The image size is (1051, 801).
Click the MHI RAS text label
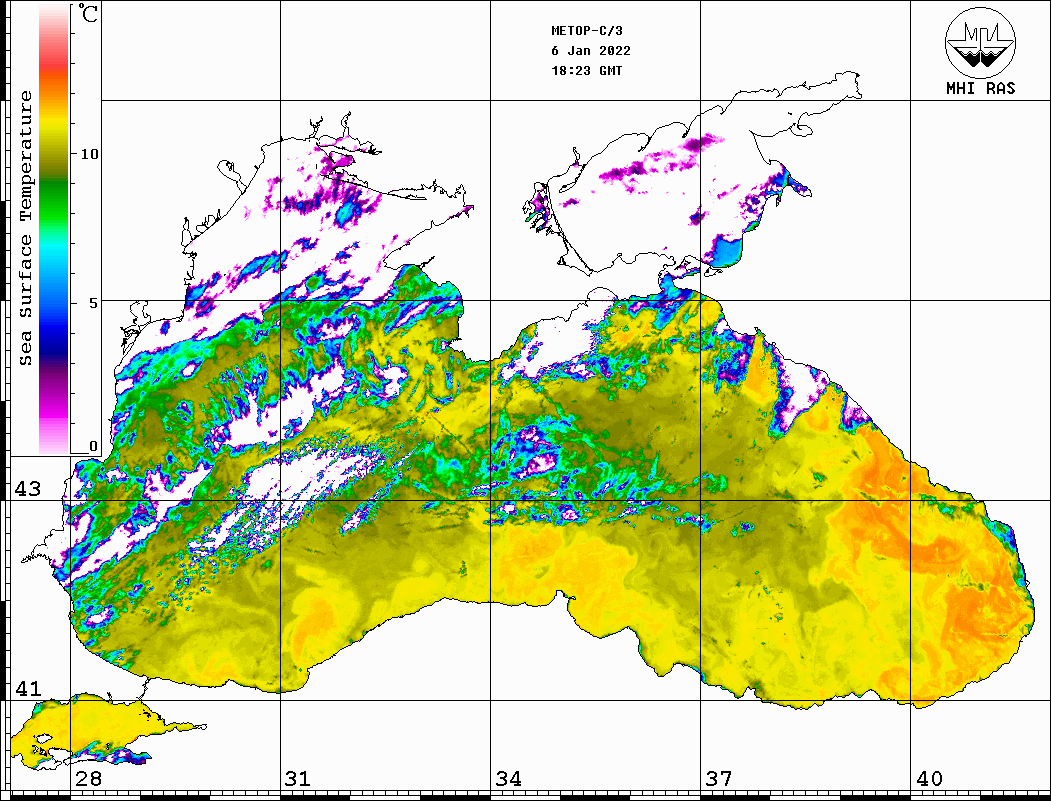[x=981, y=88]
